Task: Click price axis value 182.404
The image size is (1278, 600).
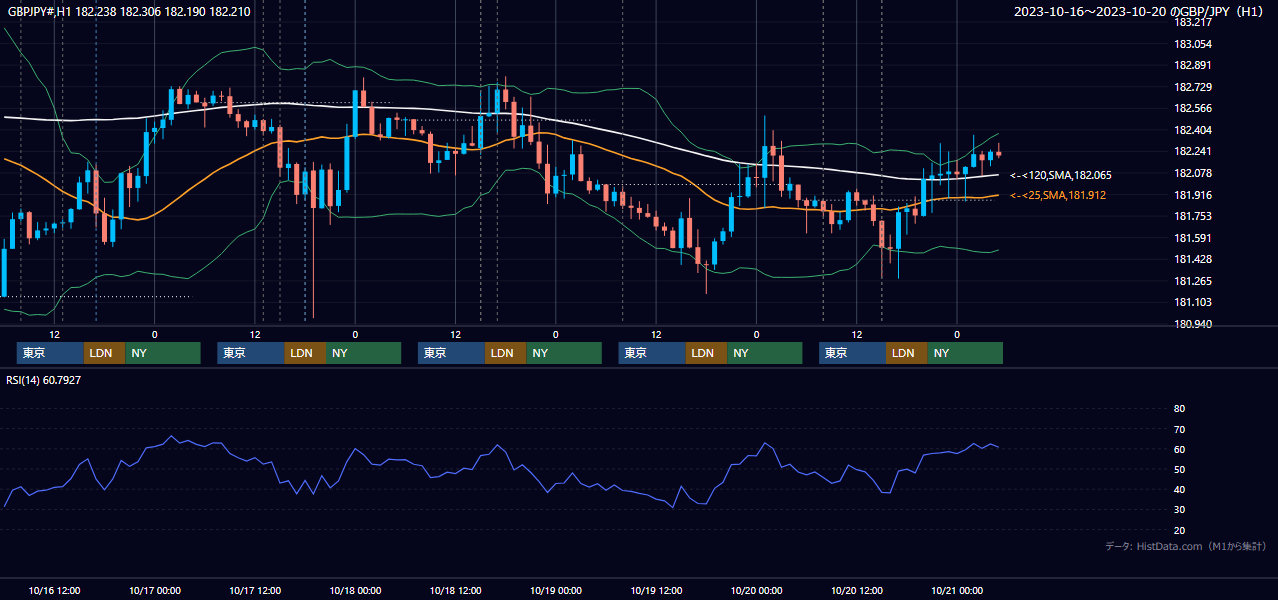Action: pyautogui.click(x=1193, y=130)
